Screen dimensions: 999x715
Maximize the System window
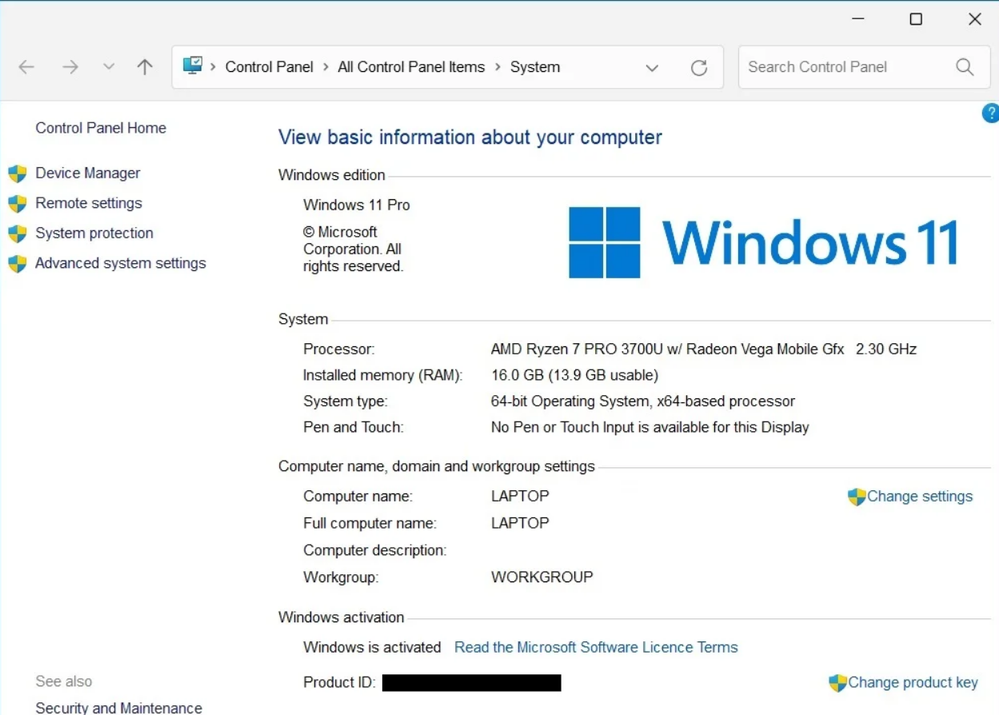tap(916, 19)
